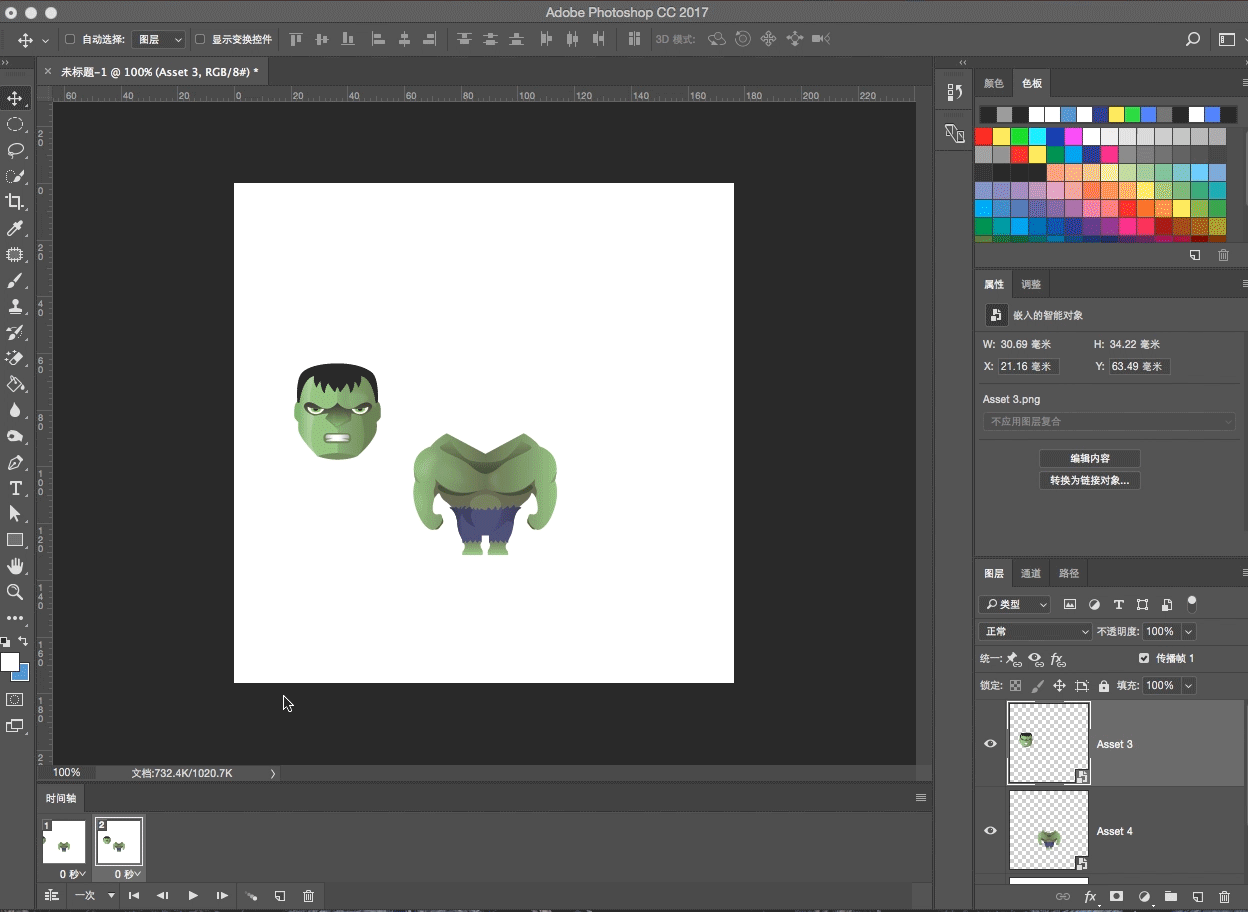Switch to the 通道 tab
Screen dimensions: 1248x912
click(1031, 573)
